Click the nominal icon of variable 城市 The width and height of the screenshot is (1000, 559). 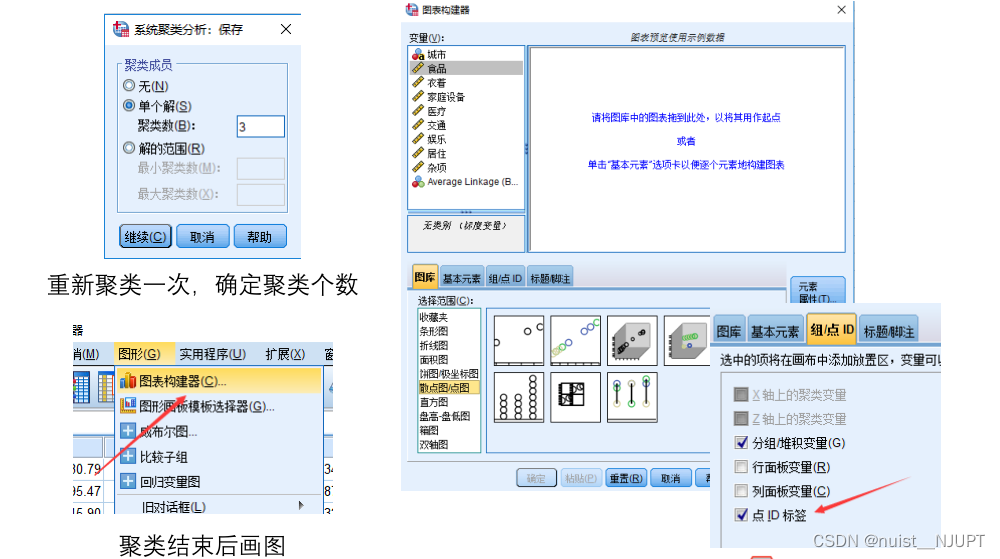(418, 54)
